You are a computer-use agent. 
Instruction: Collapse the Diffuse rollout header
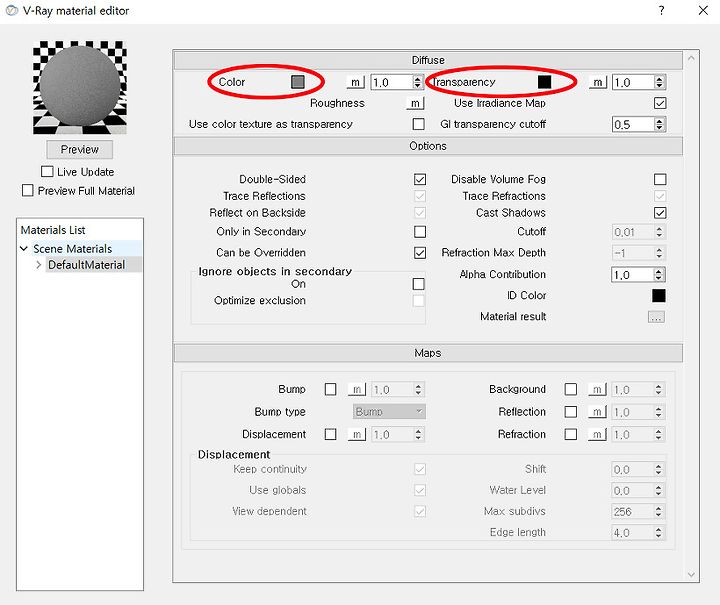[428, 60]
